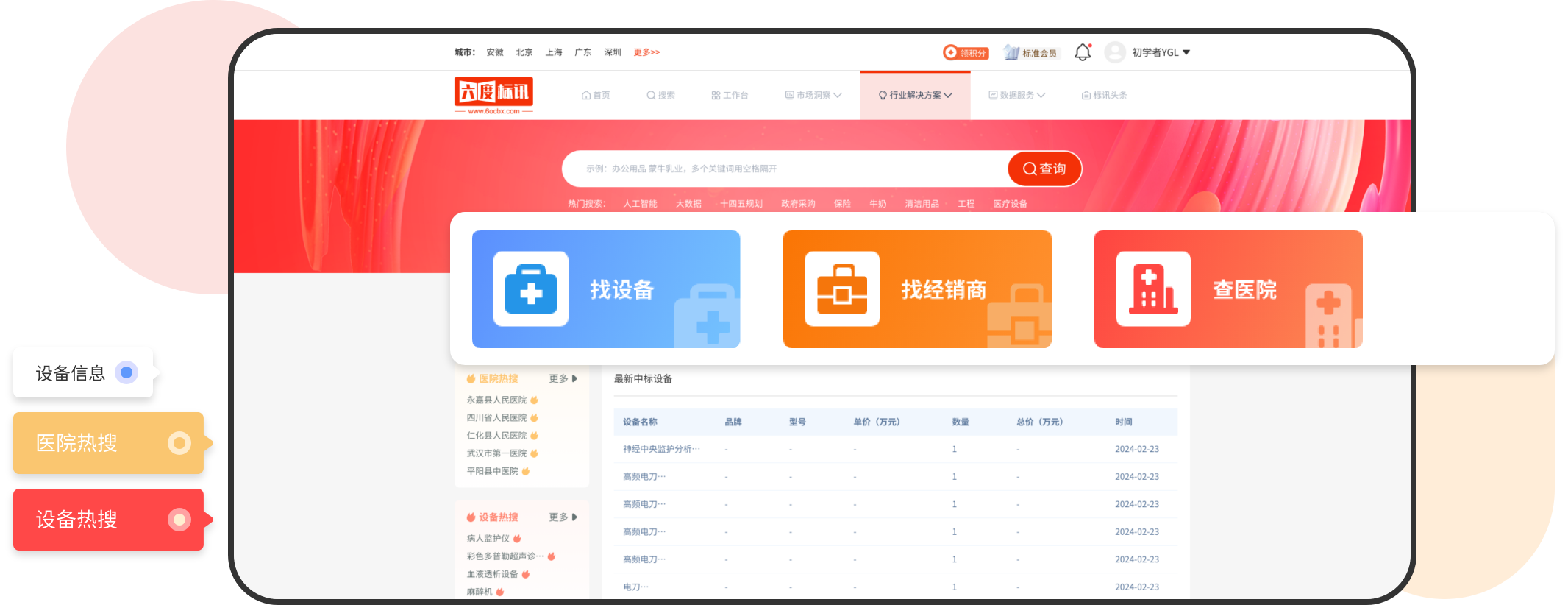Image resolution: width=1568 pixels, height=605 pixels.
Task: Click the fire icon next to 平阳县中医院
Action: coord(526,471)
